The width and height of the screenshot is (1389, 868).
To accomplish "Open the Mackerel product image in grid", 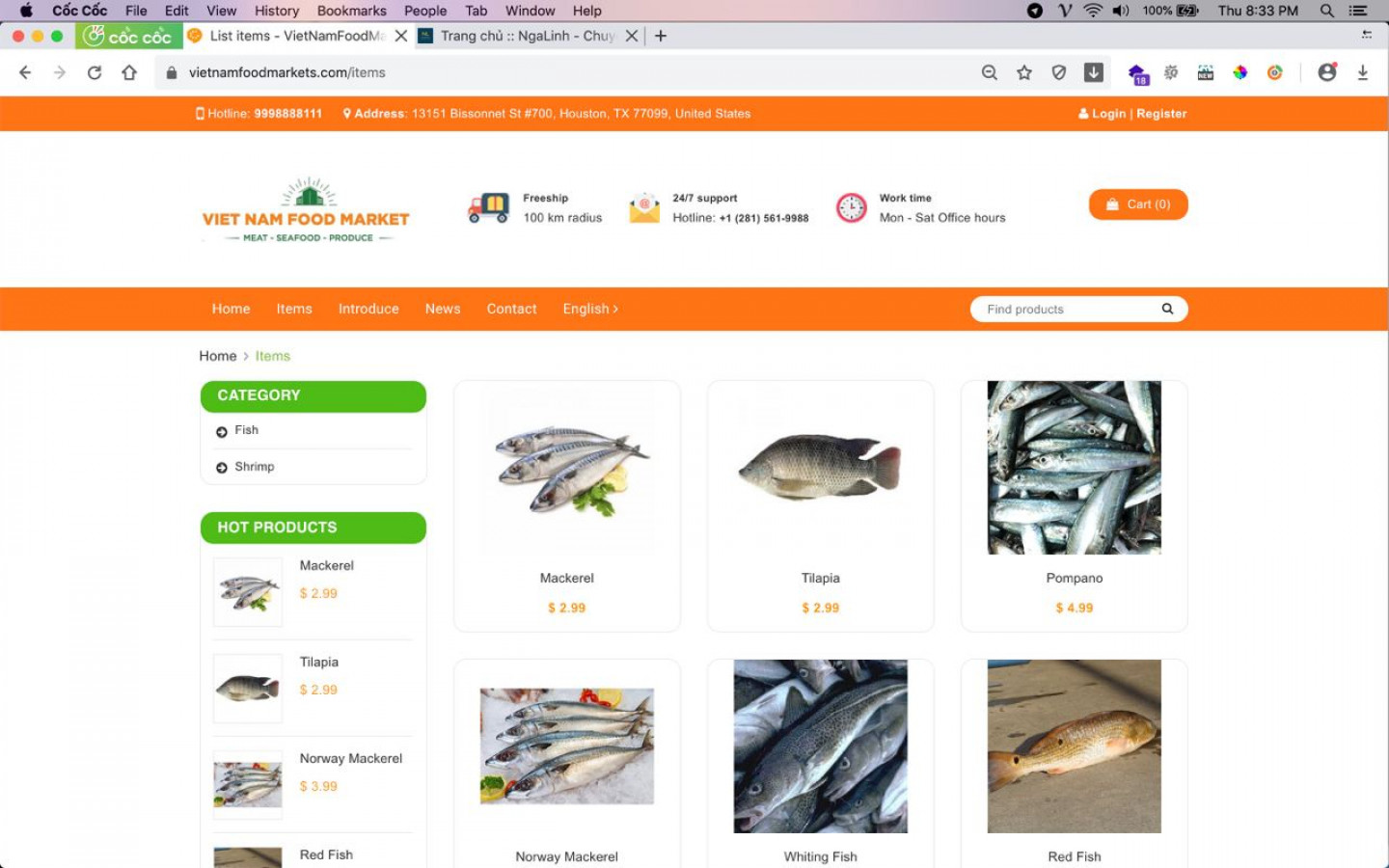I will click(567, 468).
